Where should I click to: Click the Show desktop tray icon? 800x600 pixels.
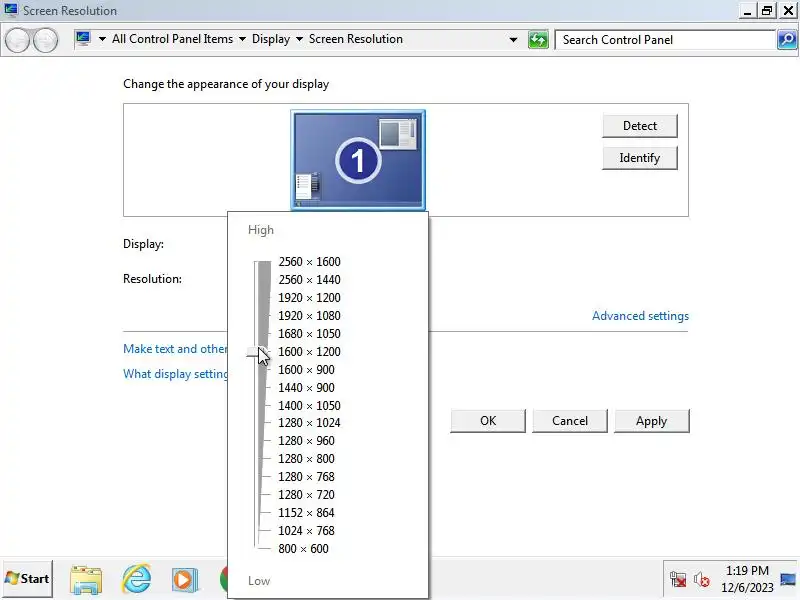coord(788,579)
